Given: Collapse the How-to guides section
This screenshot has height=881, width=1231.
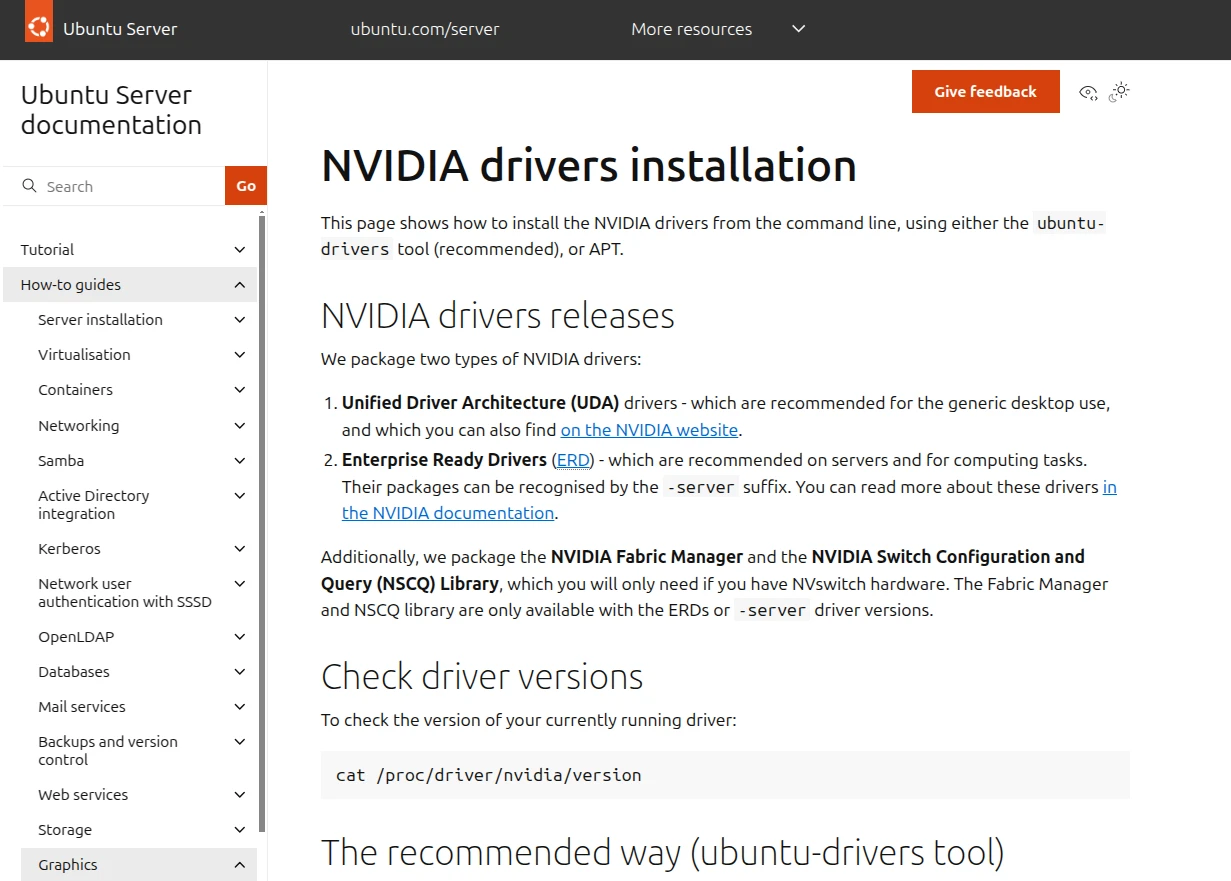Looking at the screenshot, I should (239, 285).
